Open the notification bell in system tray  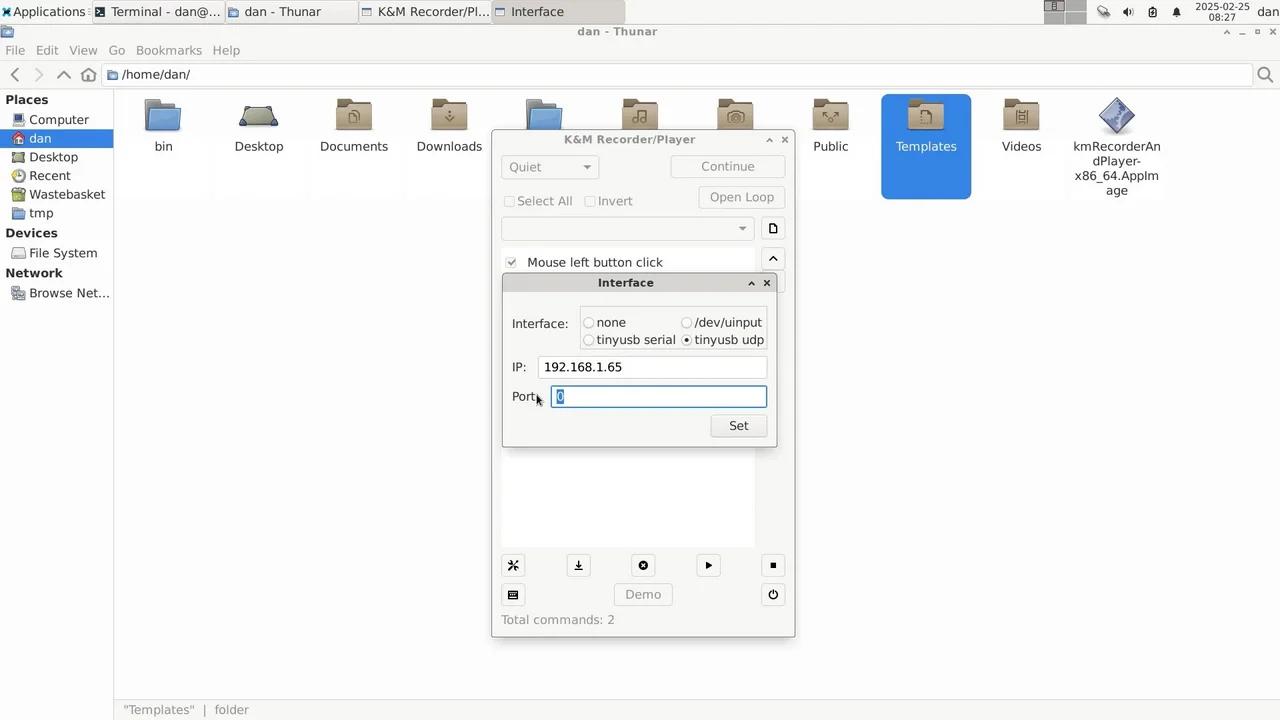tap(1176, 12)
